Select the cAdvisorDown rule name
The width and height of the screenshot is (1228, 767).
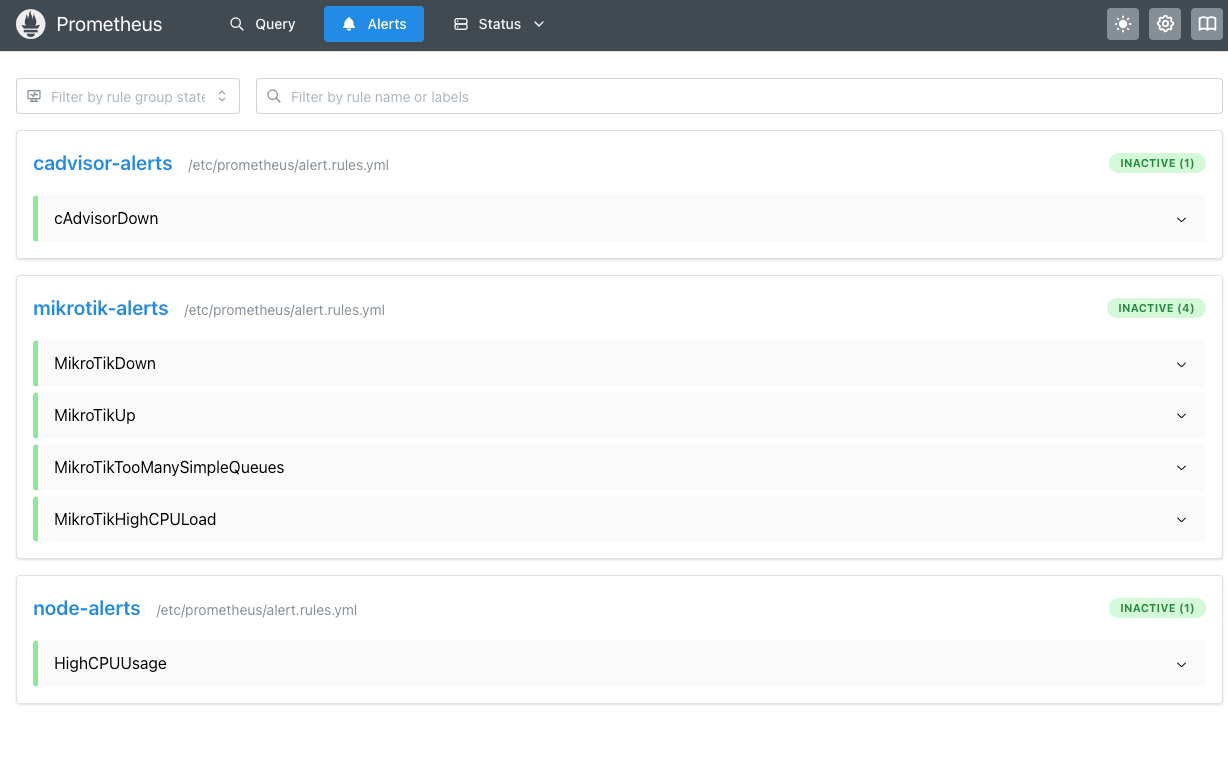click(x=106, y=218)
